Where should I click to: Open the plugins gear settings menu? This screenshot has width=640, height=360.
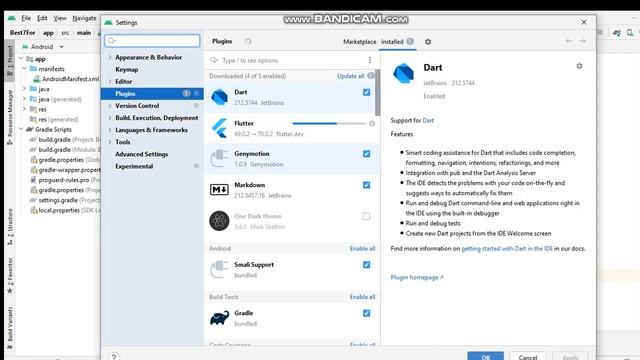[x=428, y=42]
